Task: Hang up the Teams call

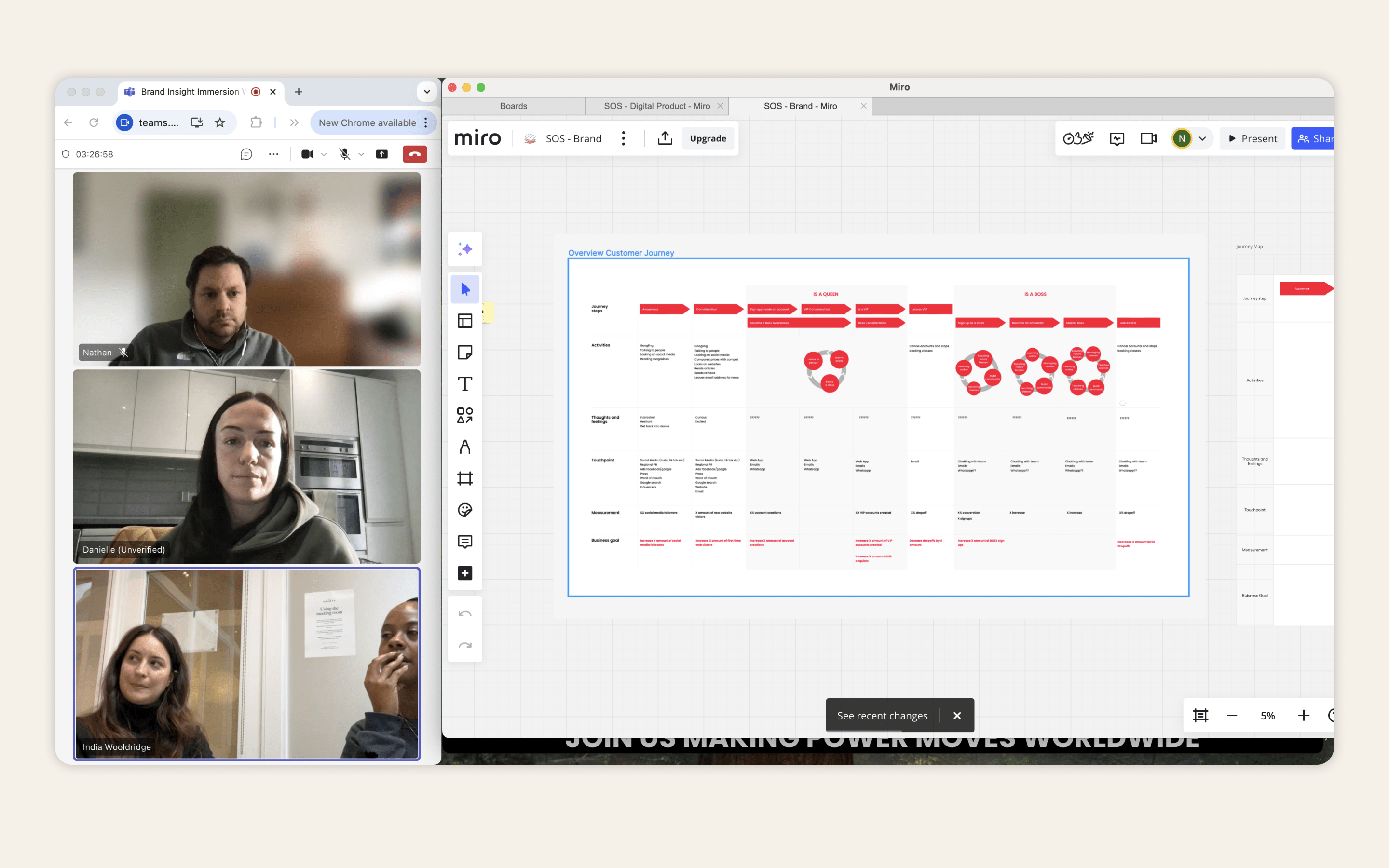Action: pos(414,154)
